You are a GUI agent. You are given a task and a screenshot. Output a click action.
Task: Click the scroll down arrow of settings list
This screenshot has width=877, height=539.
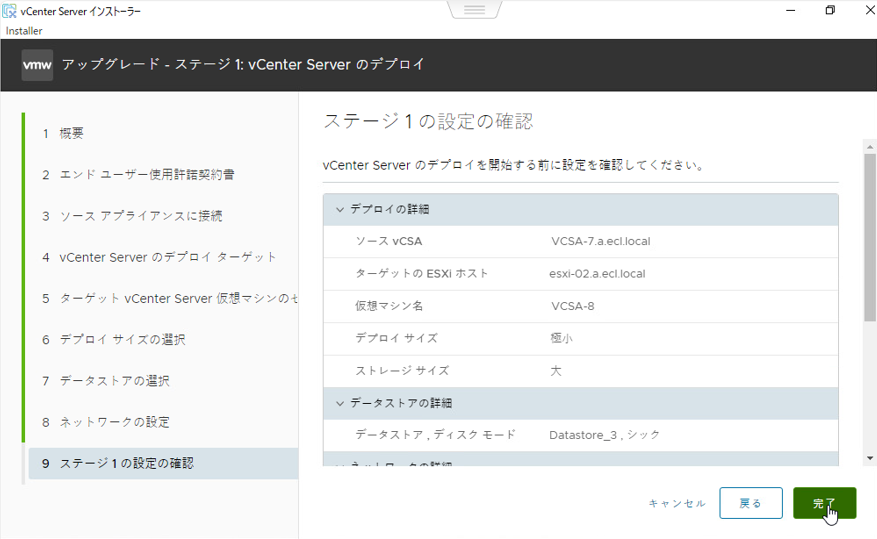pos(870,458)
